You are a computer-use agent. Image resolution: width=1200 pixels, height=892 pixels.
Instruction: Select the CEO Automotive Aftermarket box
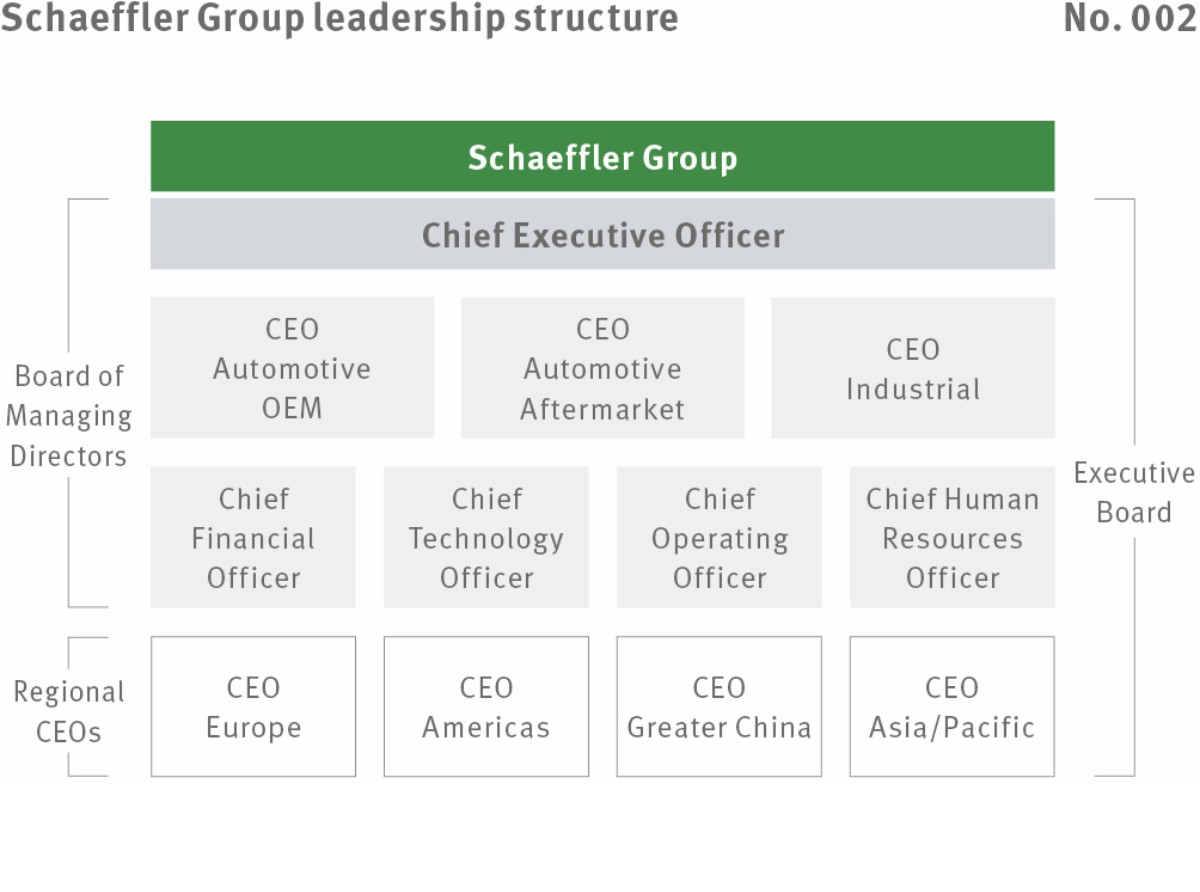pyautogui.click(x=602, y=368)
